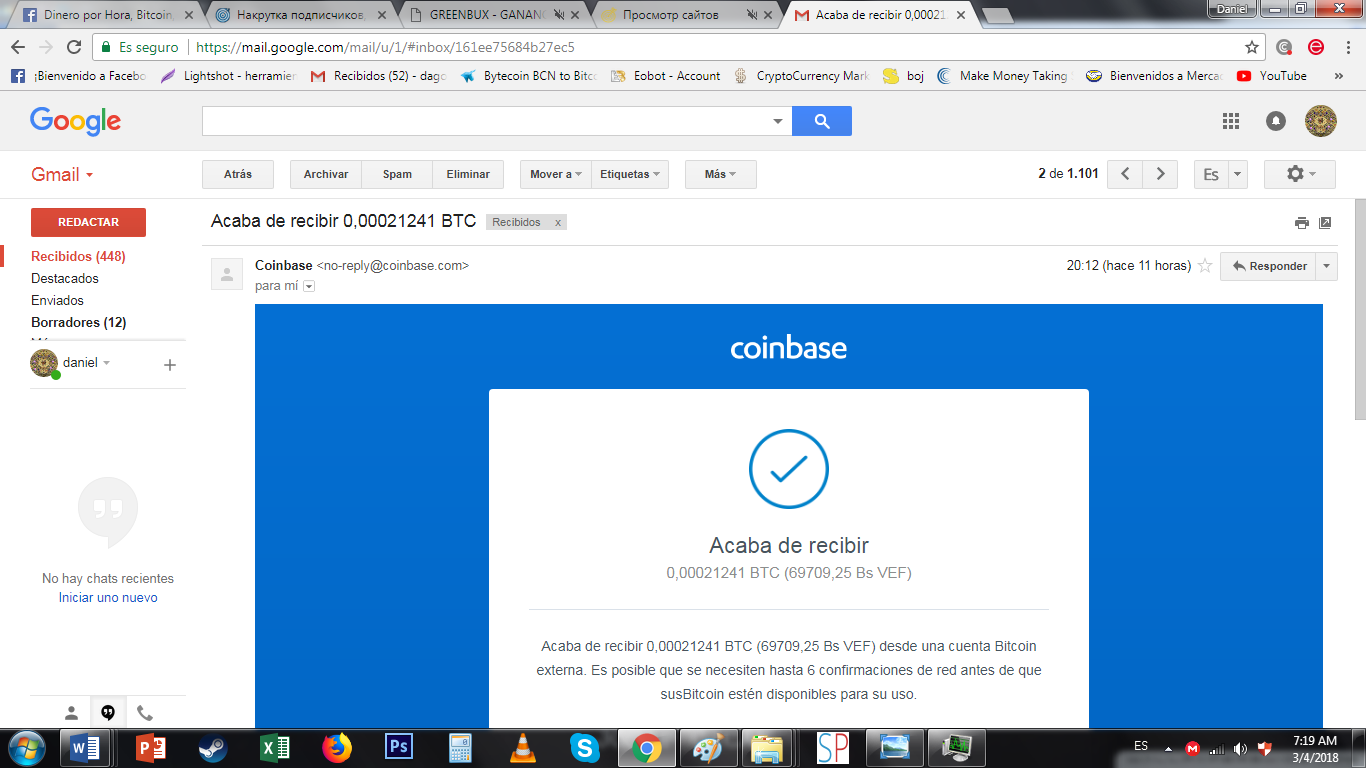Open Steam from the taskbar
Screen dimensions: 1366x768
(x=212, y=748)
